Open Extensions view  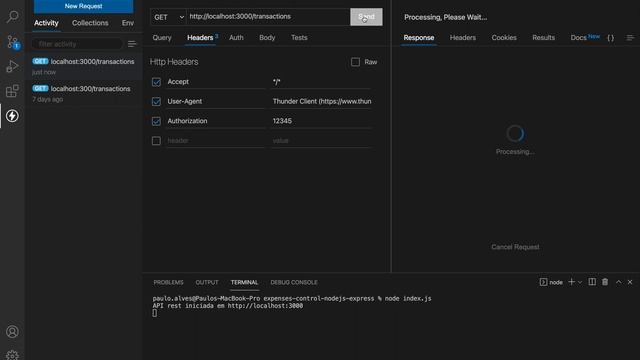click(x=12, y=91)
